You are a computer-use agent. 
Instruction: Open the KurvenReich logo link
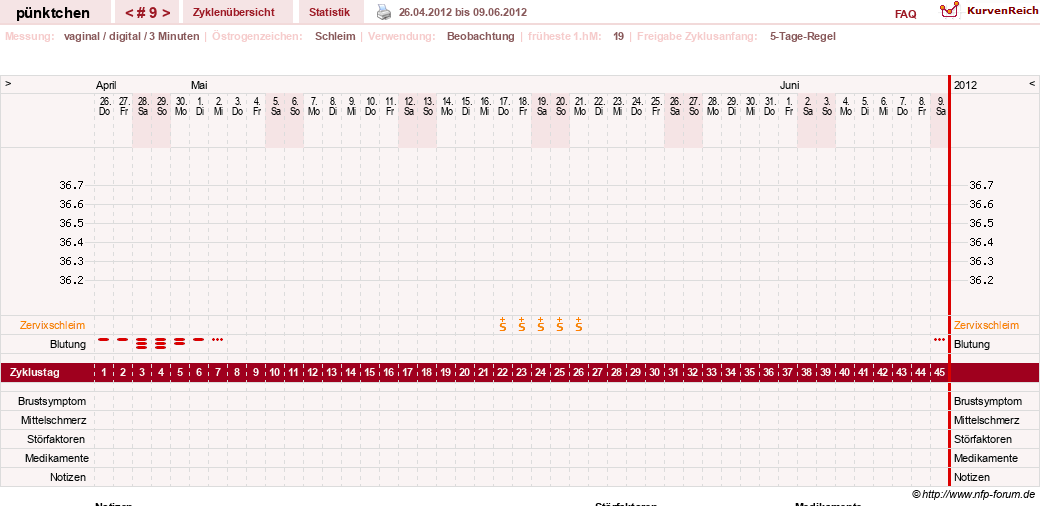pos(989,11)
